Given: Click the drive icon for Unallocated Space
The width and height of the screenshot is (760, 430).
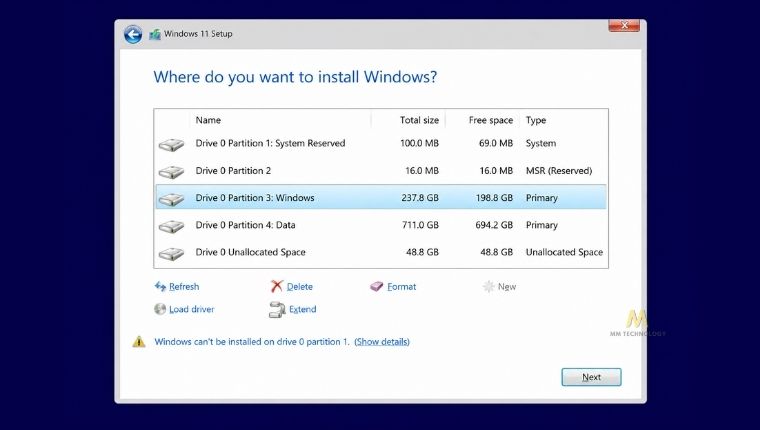Looking at the screenshot, I should tap(171, 253).
